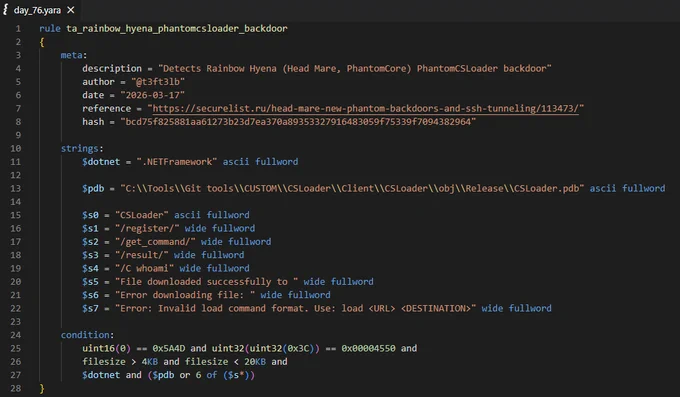Viewport: 680px width, 397px height.
Task: Click the ".NETFramework" string
Action: pyautogui.click(x=177, y=162)
